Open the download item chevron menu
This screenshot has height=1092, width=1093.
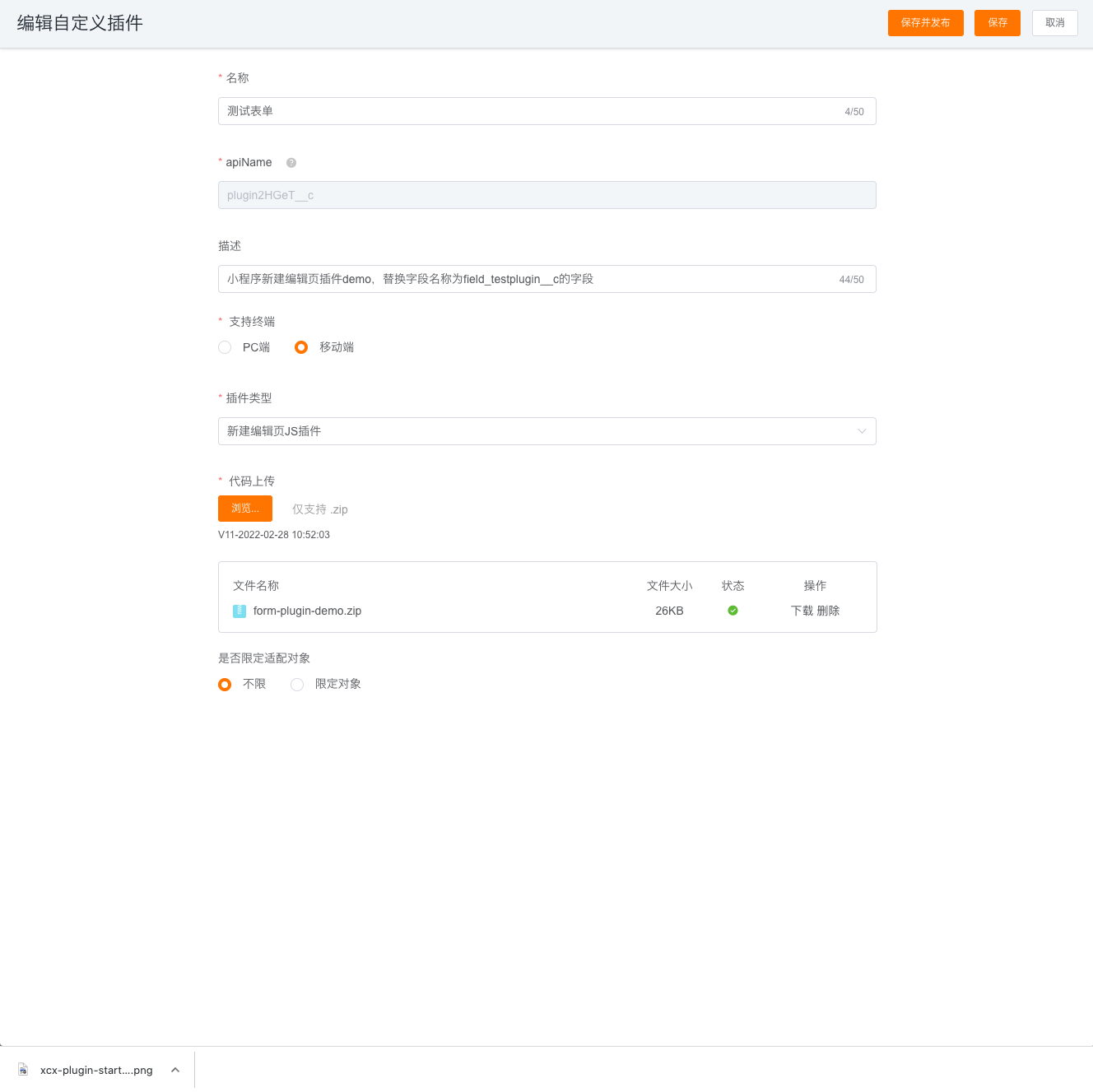175,1070
